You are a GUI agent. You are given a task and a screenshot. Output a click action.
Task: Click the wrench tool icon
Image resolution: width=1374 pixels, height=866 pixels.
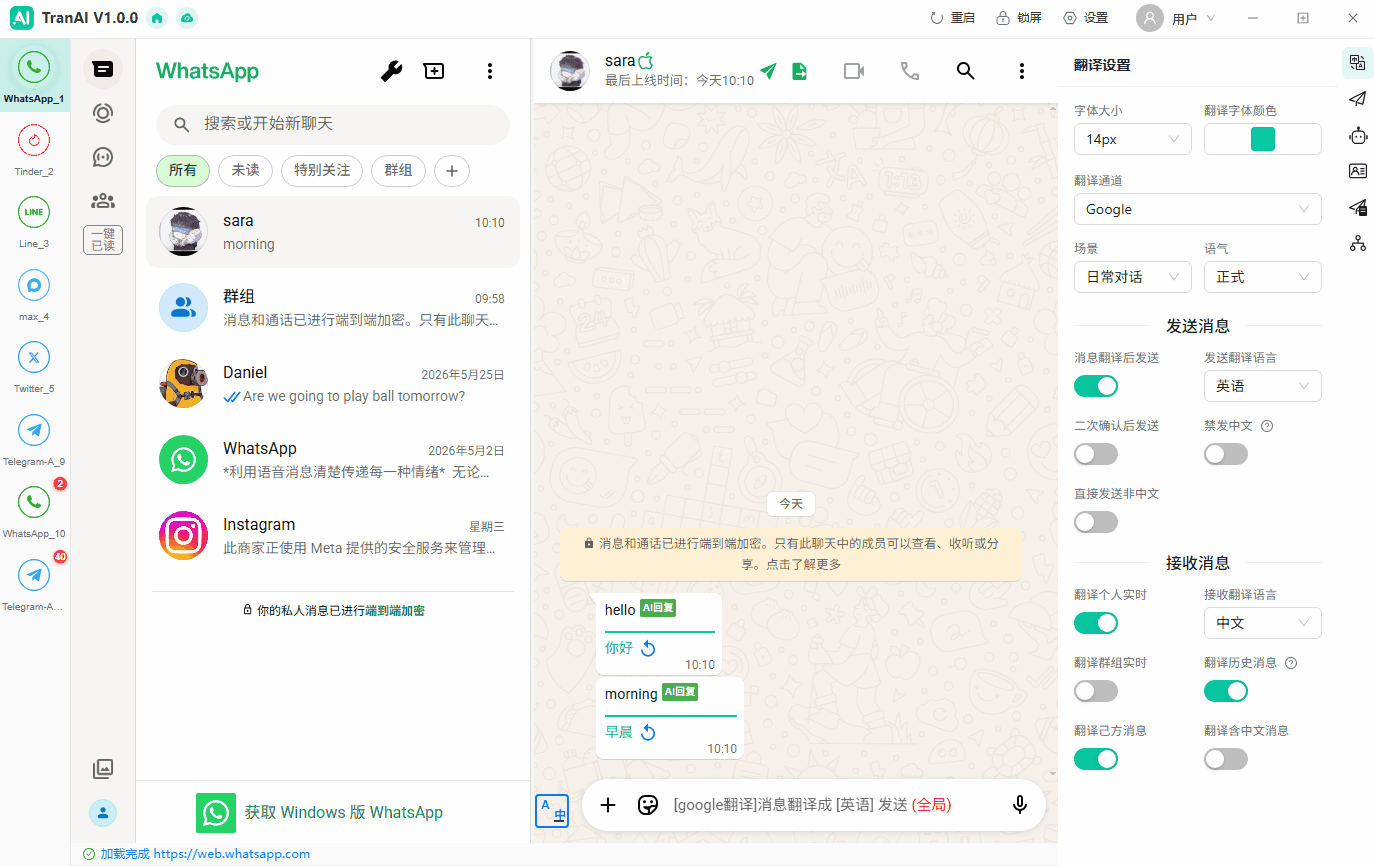pyautogui.click(x=391, y=71)
